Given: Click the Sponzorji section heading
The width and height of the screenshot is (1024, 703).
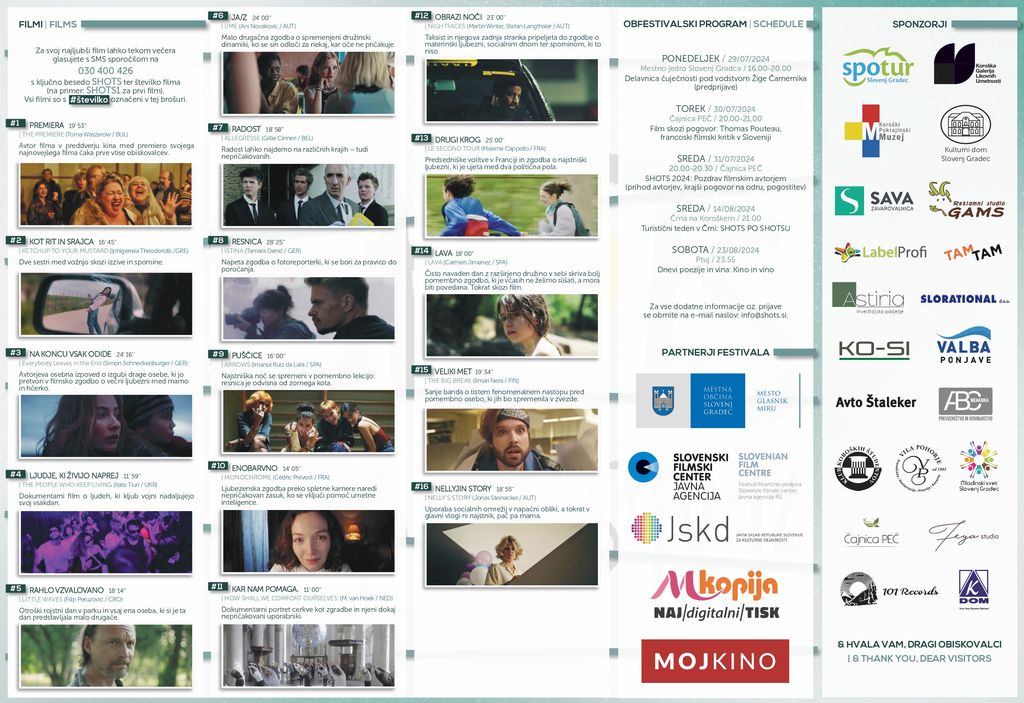Looking at the screenshot, I should tap(919, 23).
